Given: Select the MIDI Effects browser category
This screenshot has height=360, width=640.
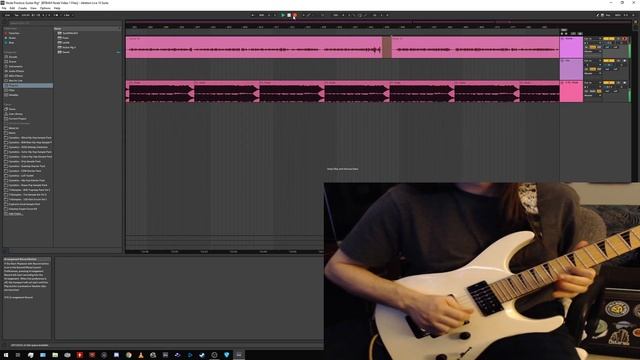Looking at the screenshot, I should pos(16,76).
